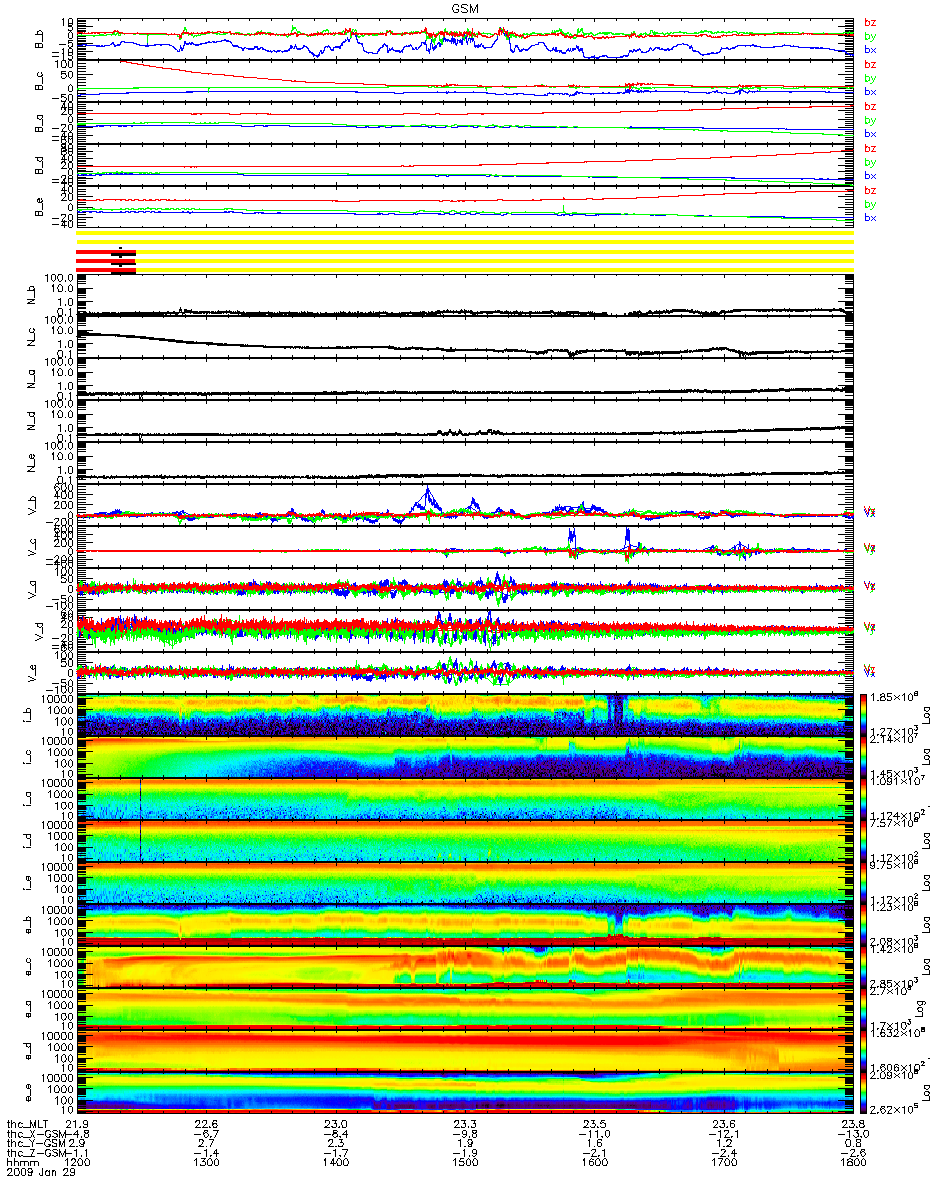The width and height of the screenshot is (930, 1200).
Task: Click the i_b ion spectrogram axis label
Action: click(x=29, y=715)
